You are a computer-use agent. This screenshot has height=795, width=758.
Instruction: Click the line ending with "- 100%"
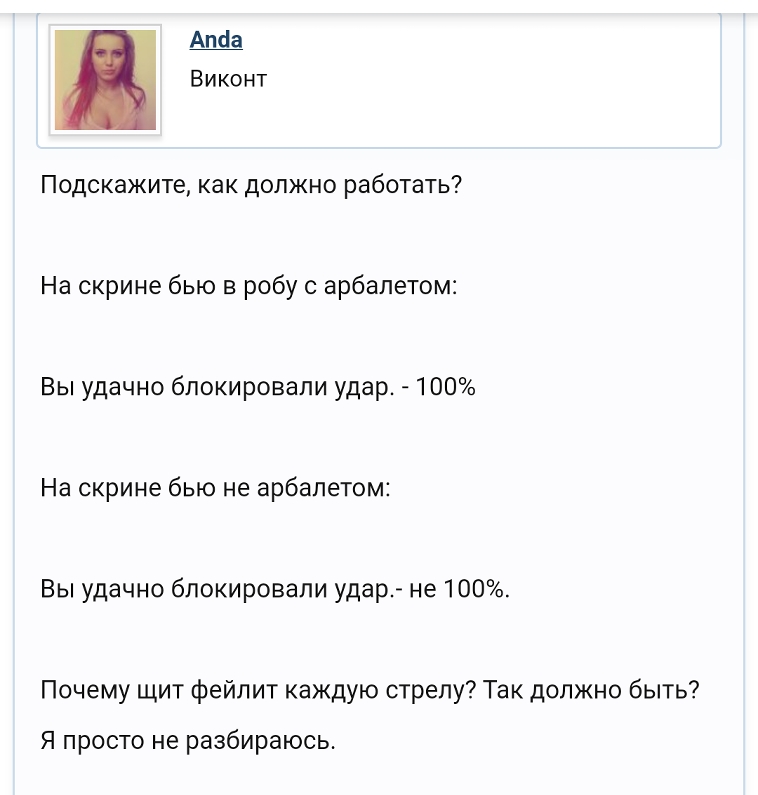click(x=258, y=388)
